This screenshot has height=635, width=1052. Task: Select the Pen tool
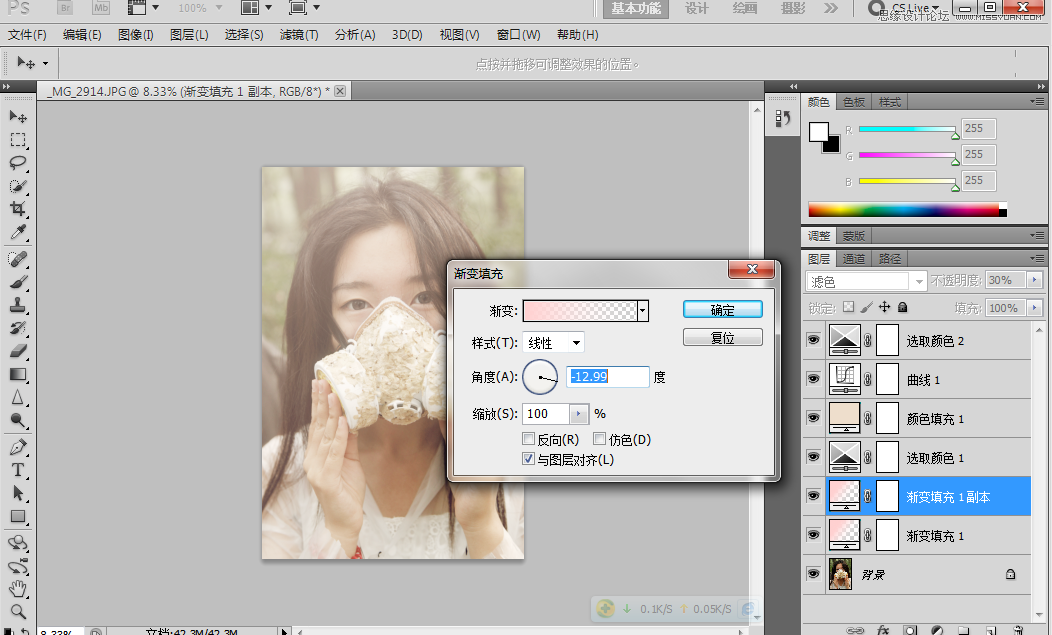click(18, 447)
